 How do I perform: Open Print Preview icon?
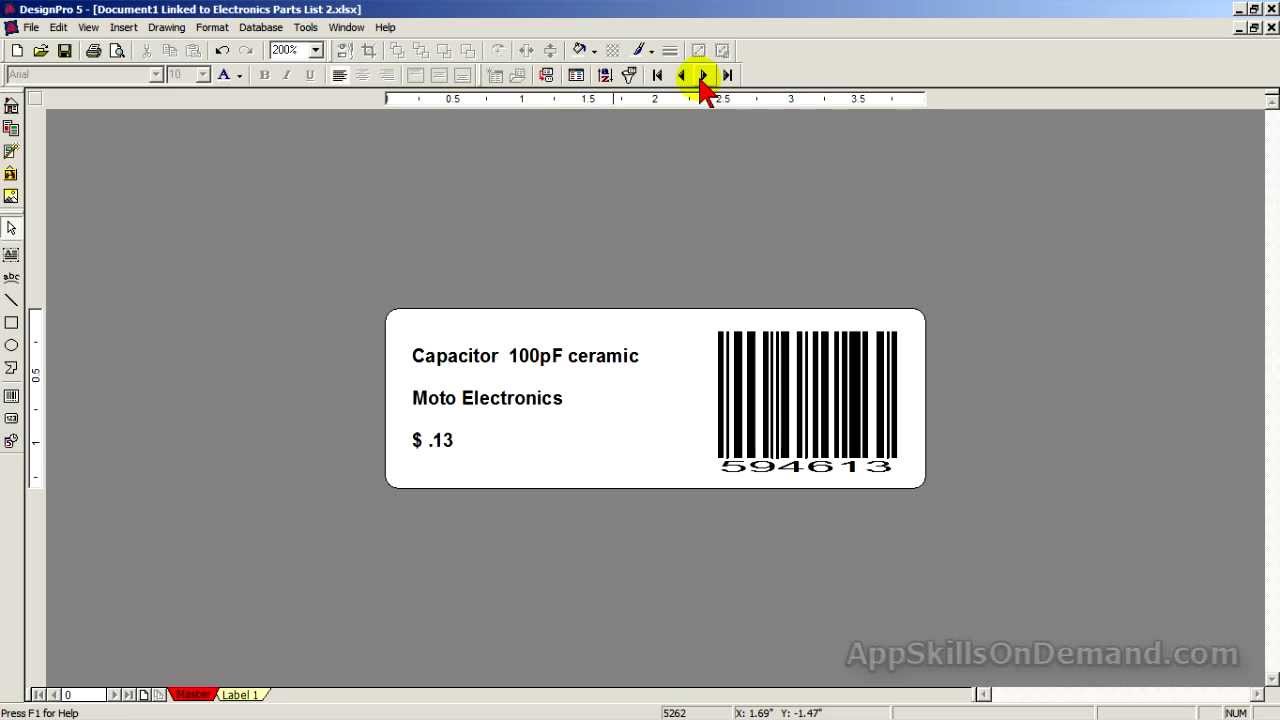click(x=117, y=50)
